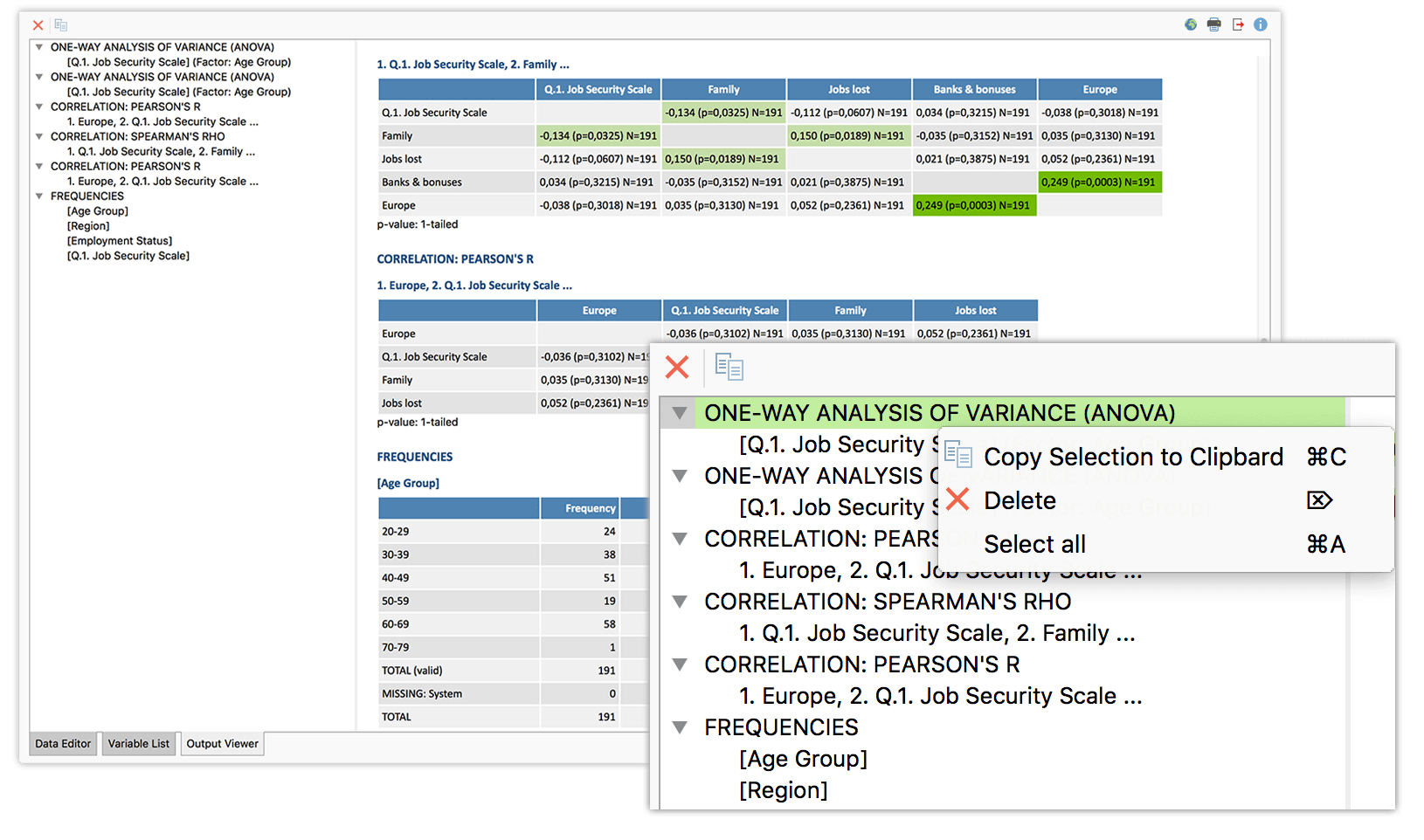Image resolution: width=1424 pixels, height=840 pixels.
Task: Click the printer icon to print output
Action: 1214,24
